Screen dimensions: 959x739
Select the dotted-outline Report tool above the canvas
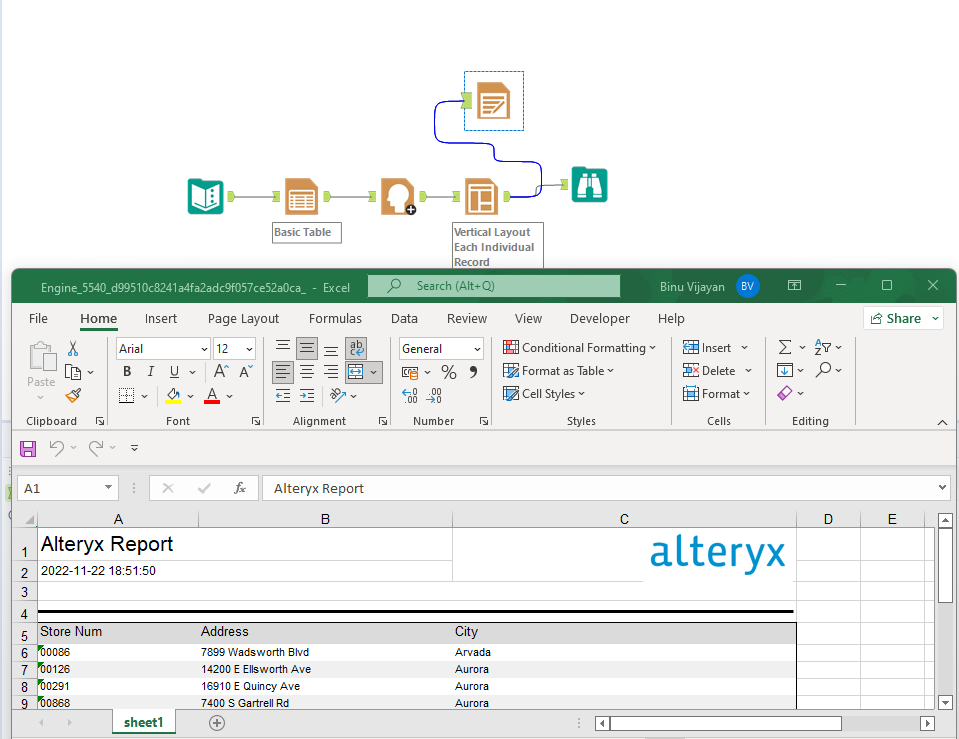[493, 100]
